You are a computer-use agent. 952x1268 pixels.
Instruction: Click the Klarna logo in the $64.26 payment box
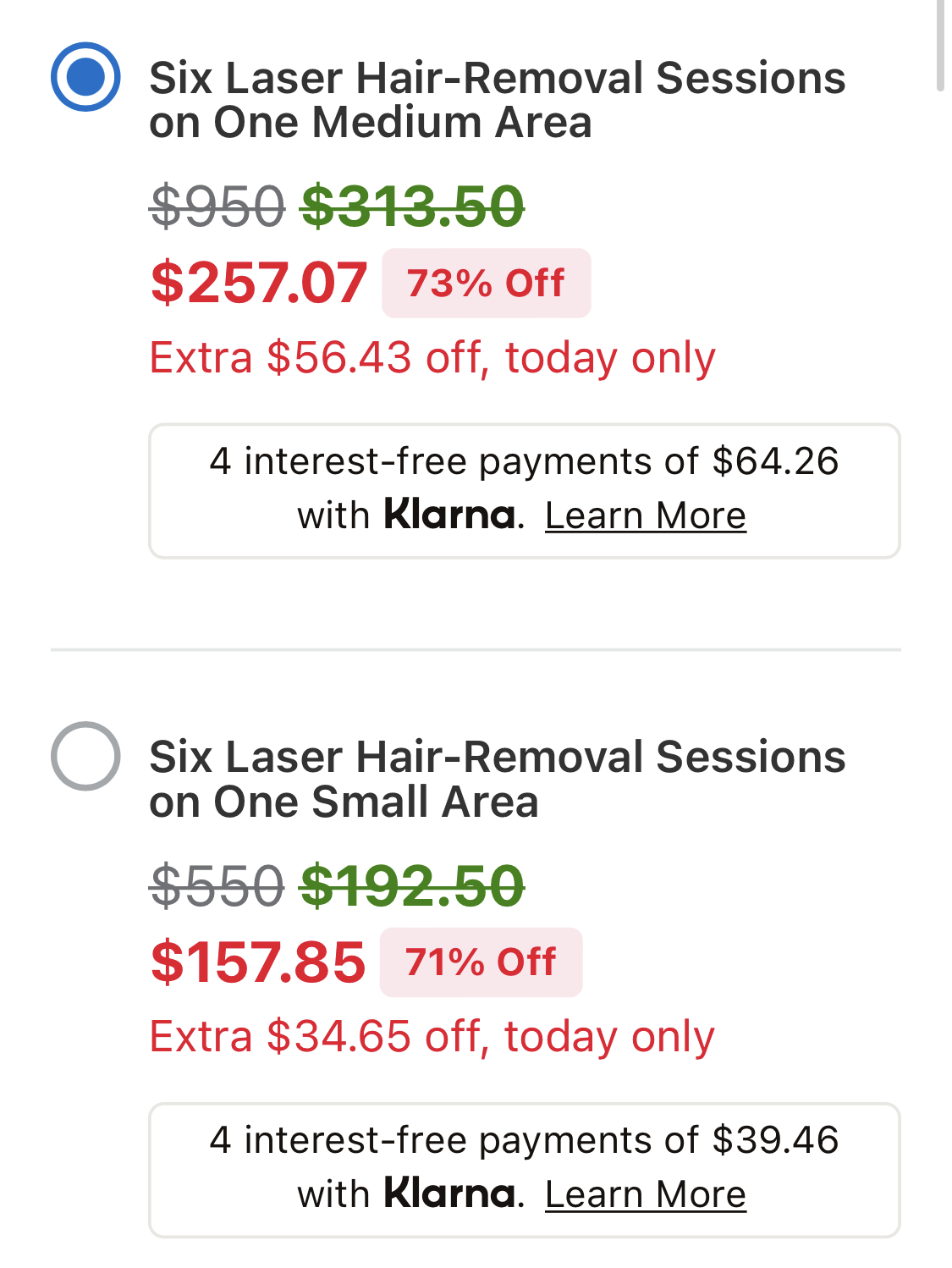click(x=449, y=515)
